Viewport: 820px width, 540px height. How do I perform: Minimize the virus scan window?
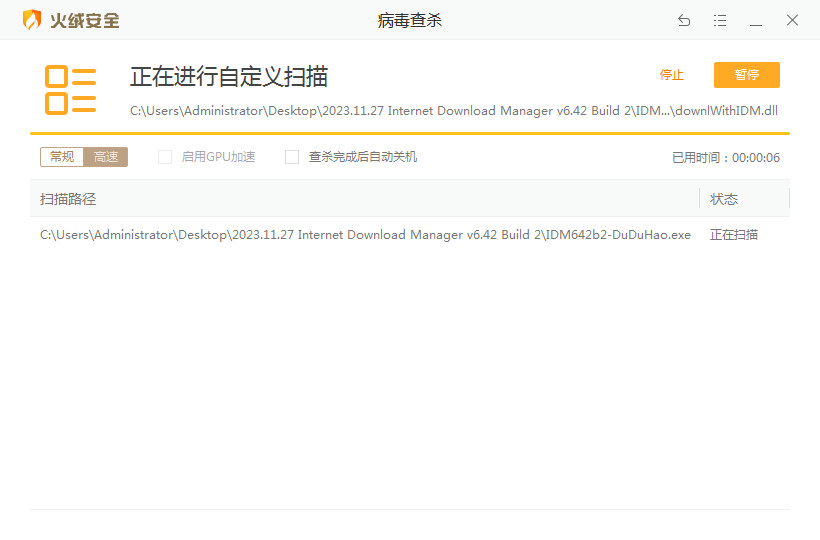coord(756,24)
